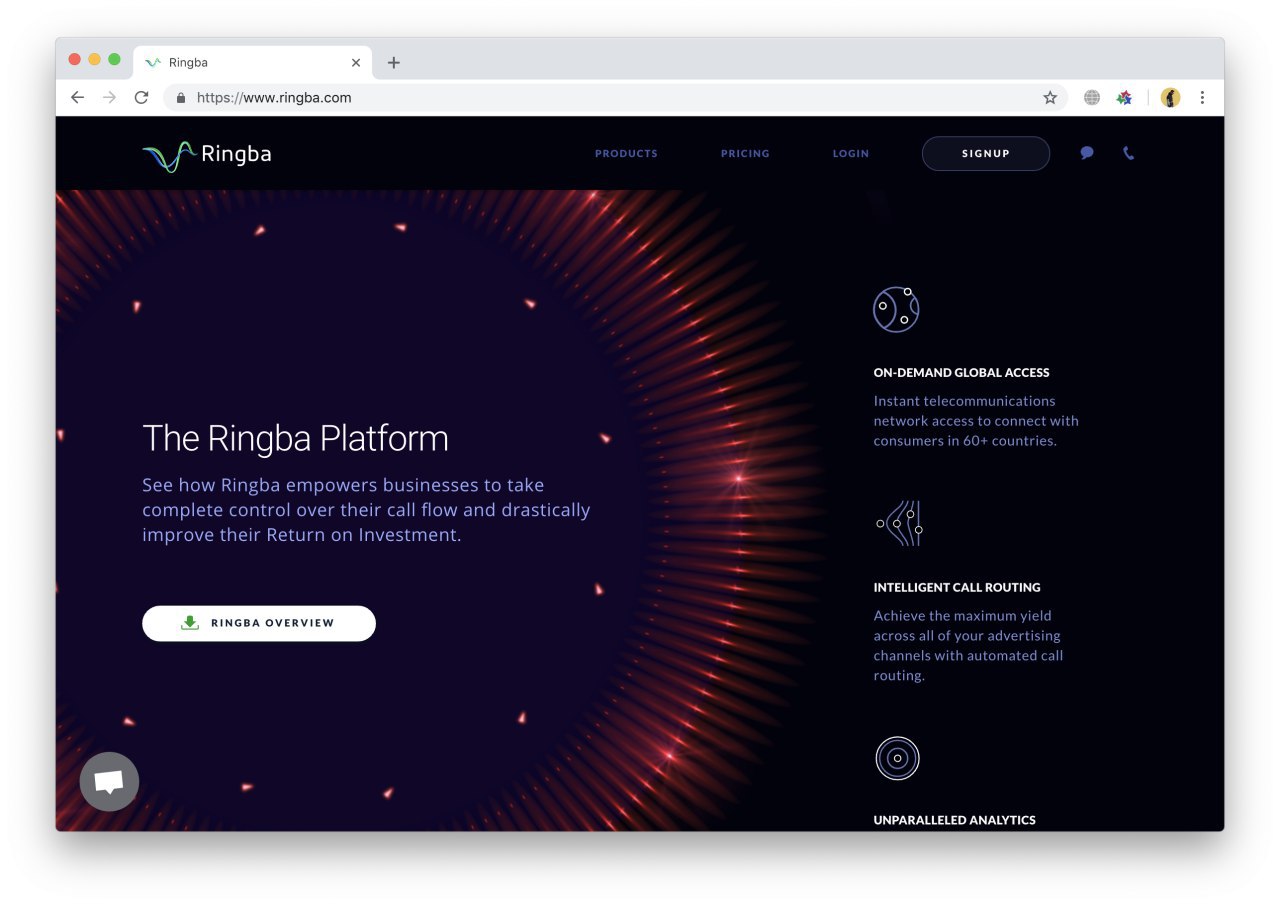The height and width of the screenshot is (905, 1280).
Task: Click the routing lines icon above Intelligent Call Routing
Action: [x=899, y=523]
